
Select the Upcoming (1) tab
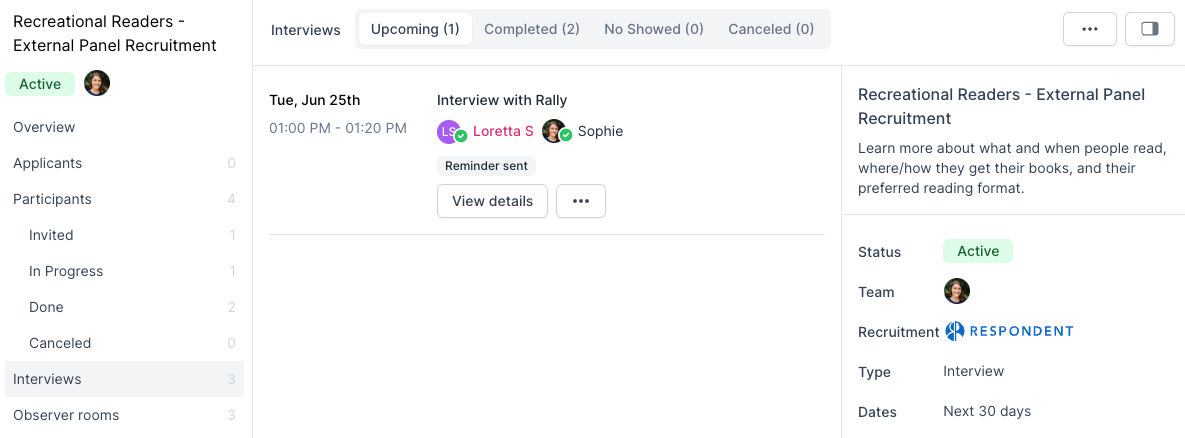click(x=415, y=29)
